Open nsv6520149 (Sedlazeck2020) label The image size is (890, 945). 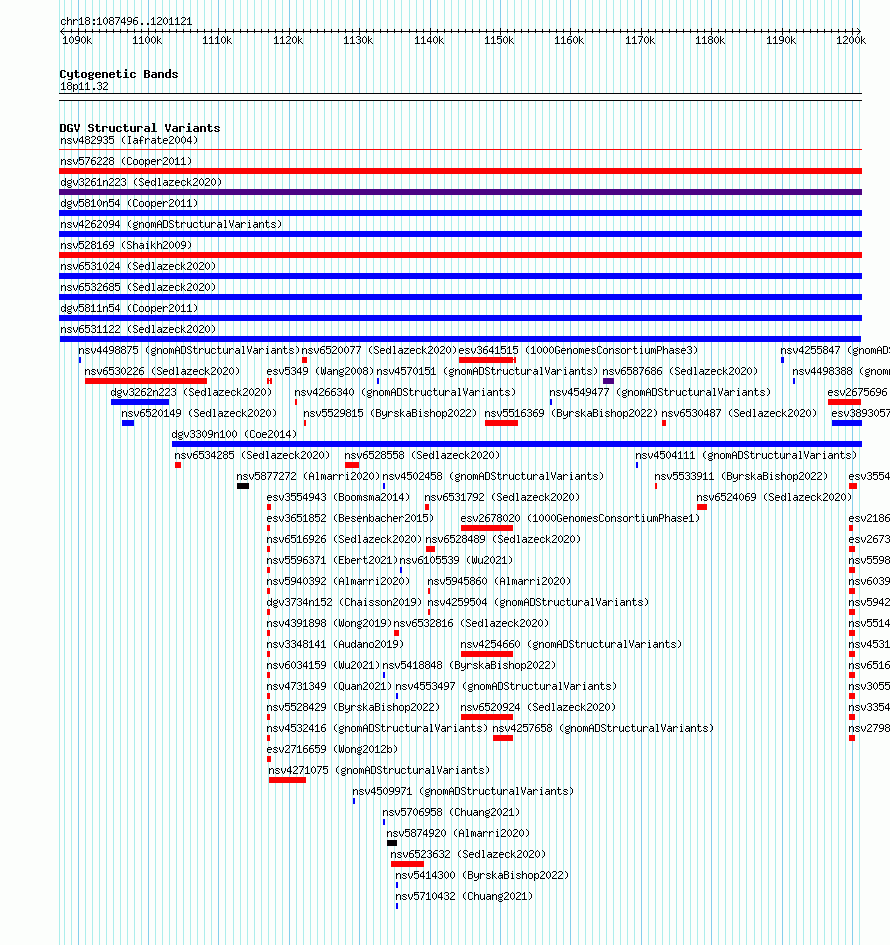(x=199, y=413)
